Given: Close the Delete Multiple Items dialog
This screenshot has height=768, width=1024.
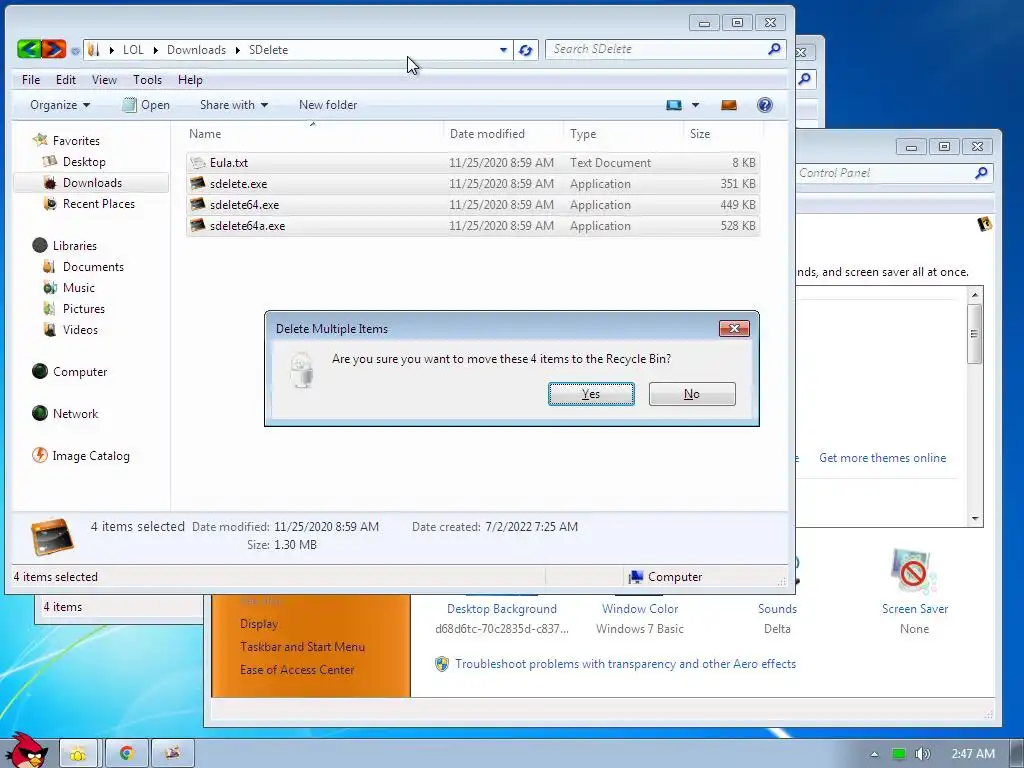Looking at the screenshot, I should click(x=734, y=328).
